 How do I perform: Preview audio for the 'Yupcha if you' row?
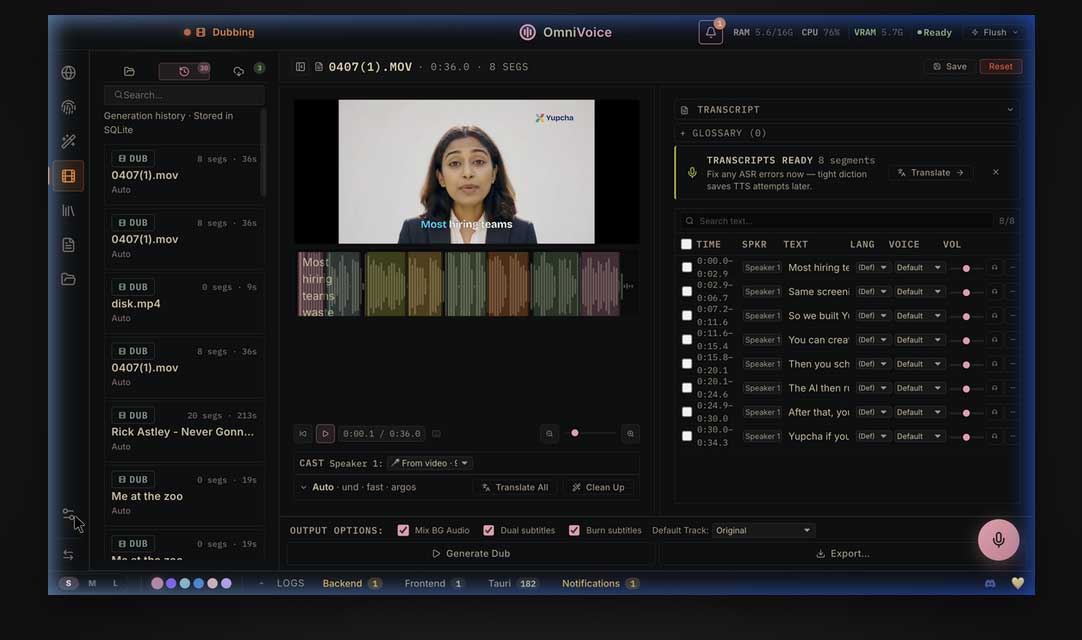point(994,436)
